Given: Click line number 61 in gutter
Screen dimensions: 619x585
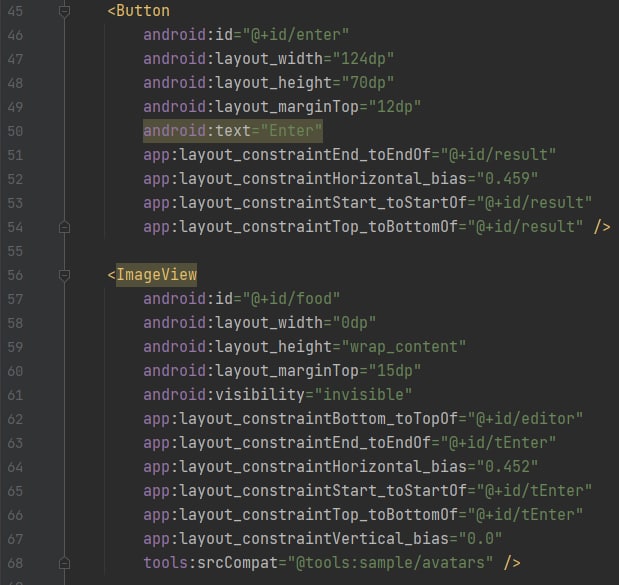Looking at the screenshot, I should 15,395.
